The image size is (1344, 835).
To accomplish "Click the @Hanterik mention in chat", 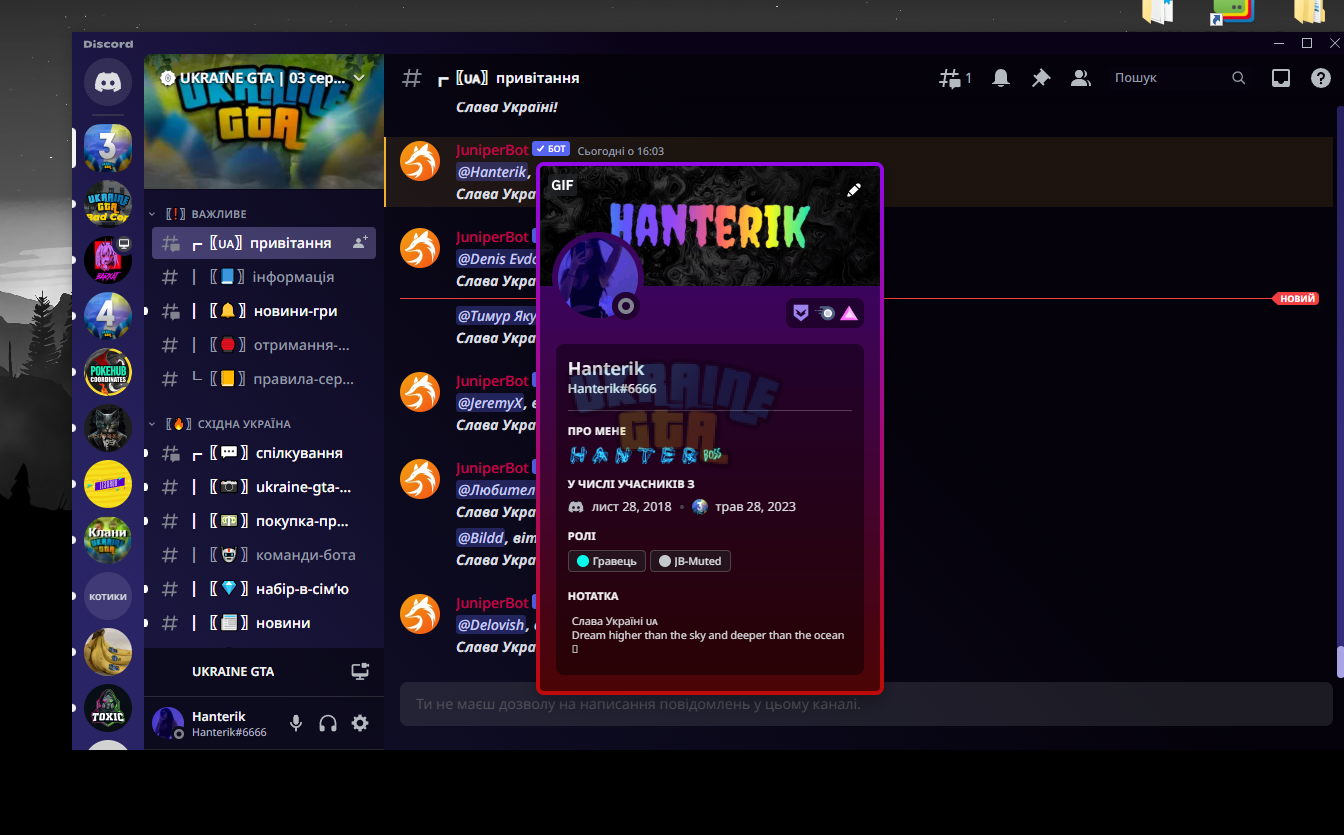I will coord(492,172).
